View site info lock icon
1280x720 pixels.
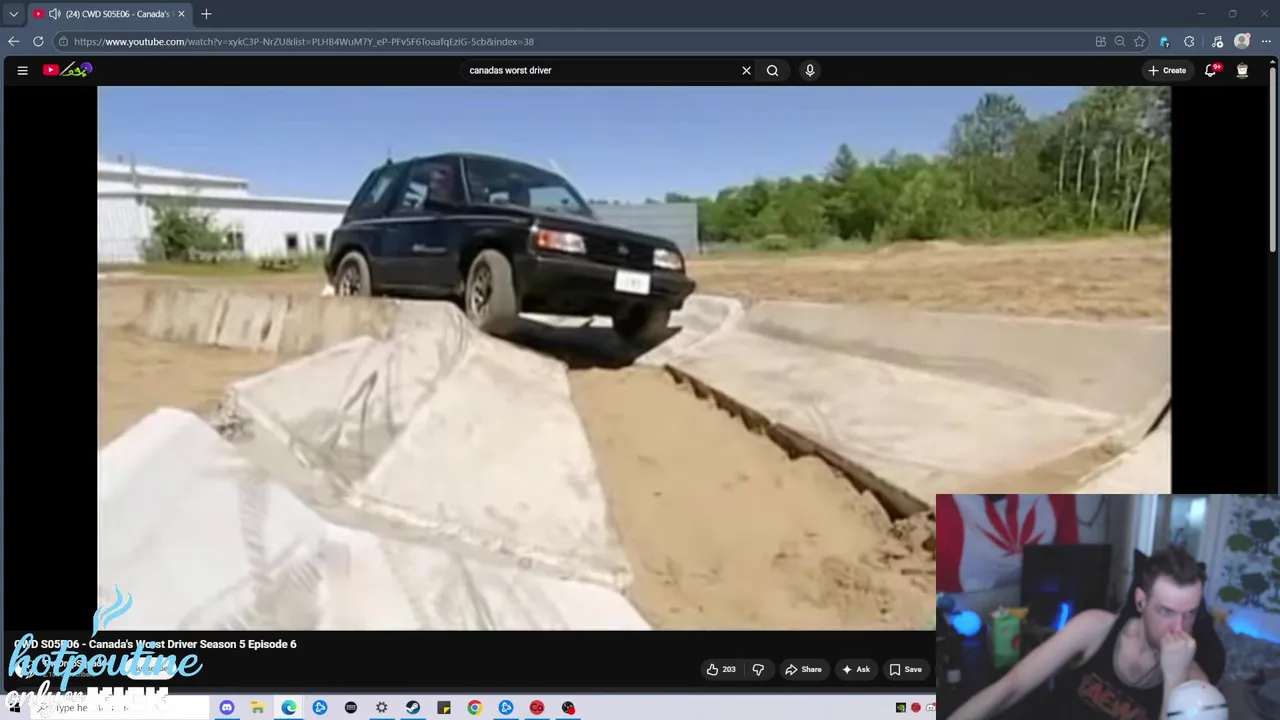pos(63,41)
